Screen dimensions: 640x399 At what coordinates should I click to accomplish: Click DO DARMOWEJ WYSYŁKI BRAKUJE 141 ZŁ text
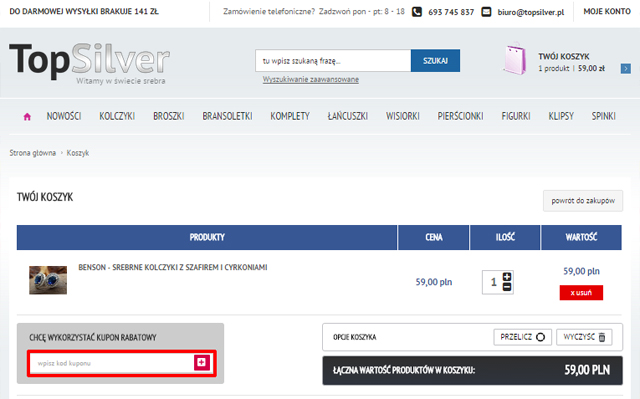point(84,11)
